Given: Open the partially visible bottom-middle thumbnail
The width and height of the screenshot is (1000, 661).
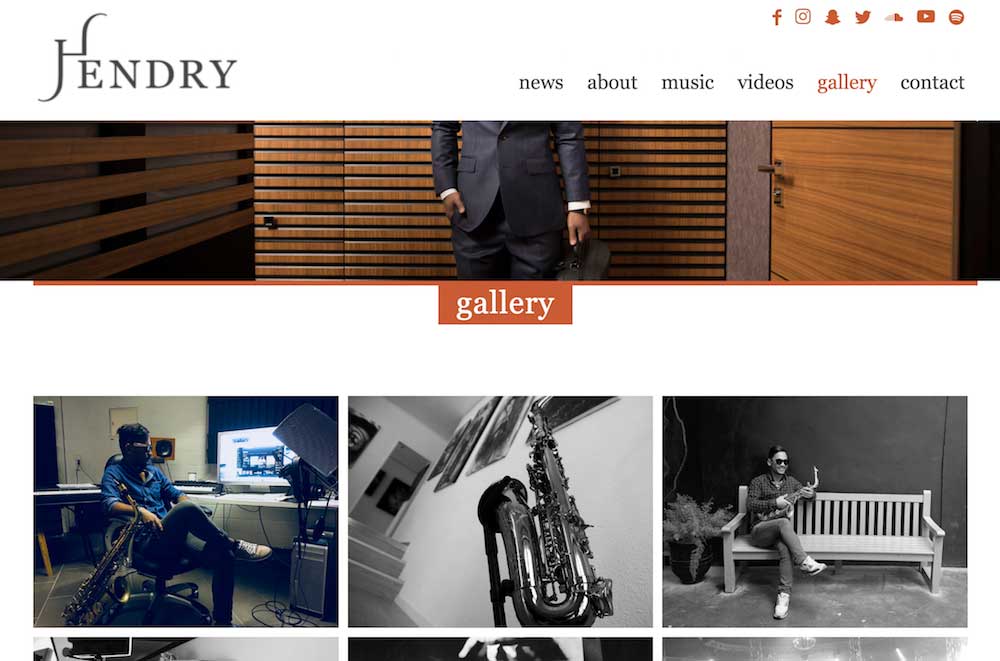Looking at the screenshot, I should pos(501,649).
